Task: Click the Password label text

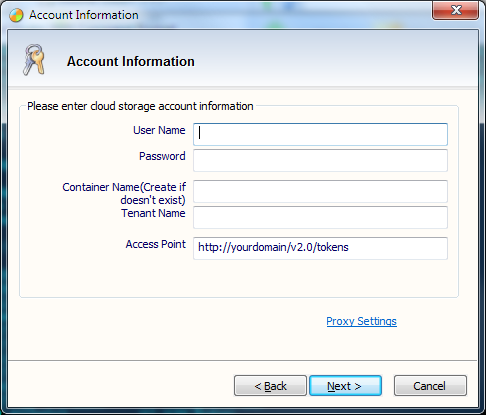Action: (162, 156)
